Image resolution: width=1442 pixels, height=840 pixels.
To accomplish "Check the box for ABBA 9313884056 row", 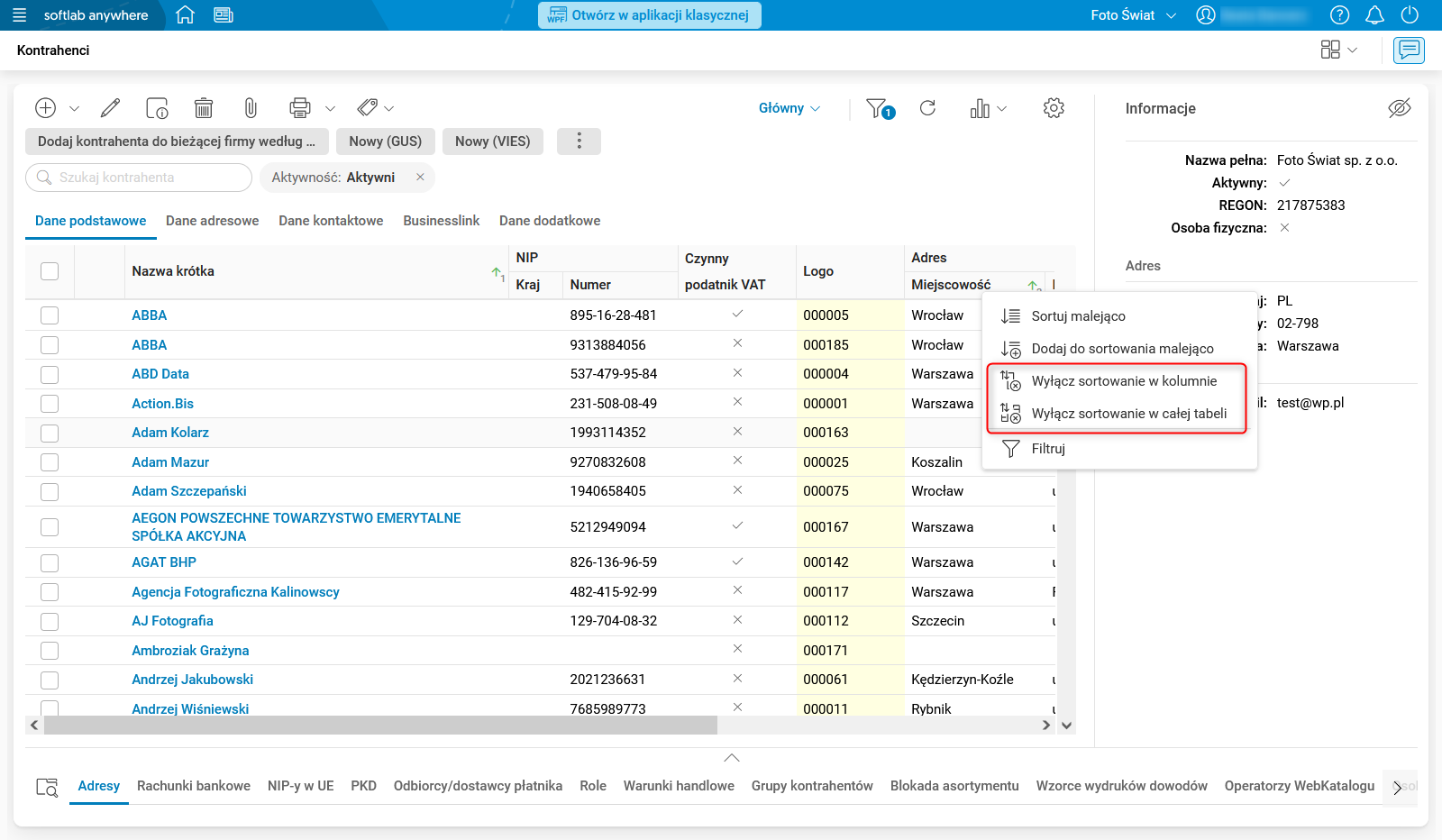I will [50, 345].
